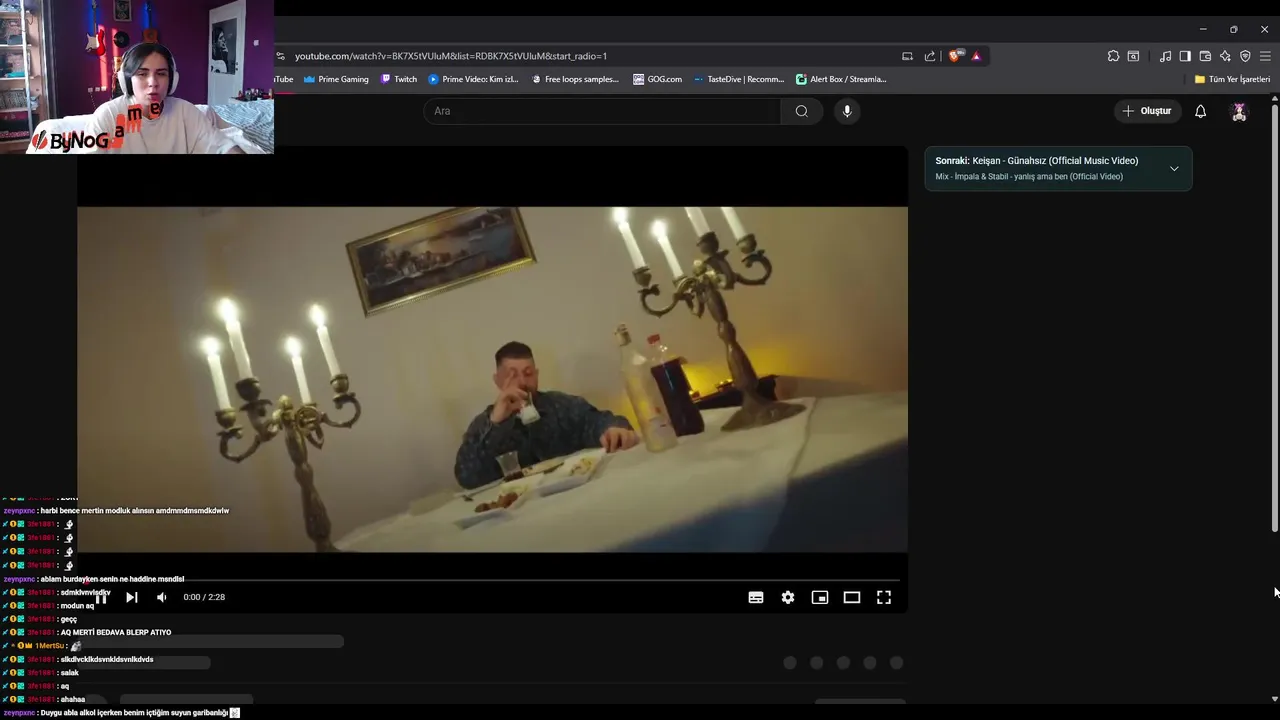Open Brave Rewards triangle icon
This screenshot has height=720, width=1280.
click(976, 56)
